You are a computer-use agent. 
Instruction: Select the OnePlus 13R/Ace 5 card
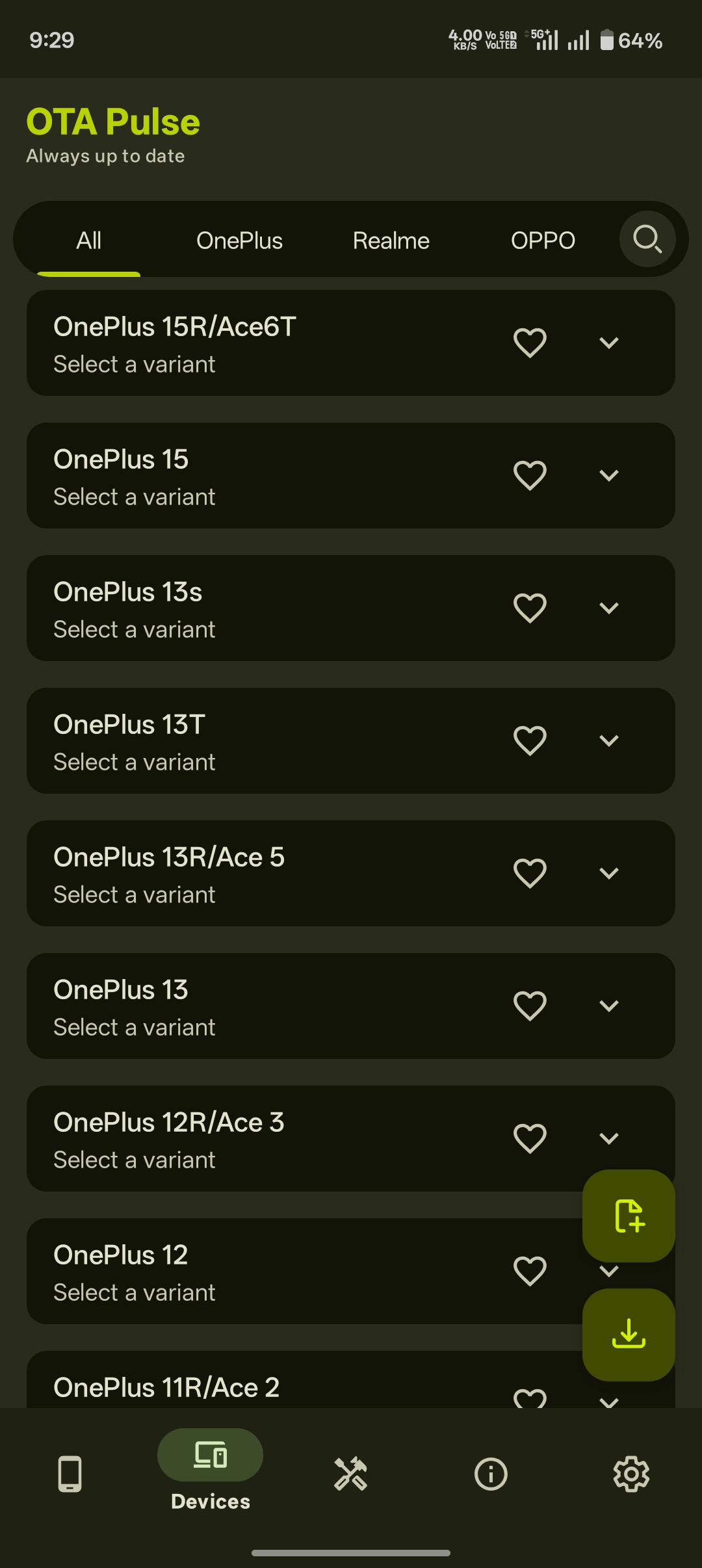point(260,874)
